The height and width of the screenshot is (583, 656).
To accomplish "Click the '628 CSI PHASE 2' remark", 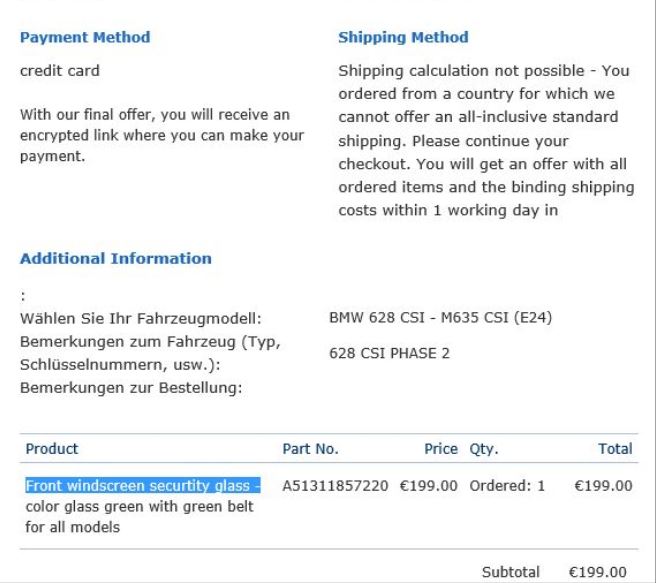I will click(x=390, y=353).
